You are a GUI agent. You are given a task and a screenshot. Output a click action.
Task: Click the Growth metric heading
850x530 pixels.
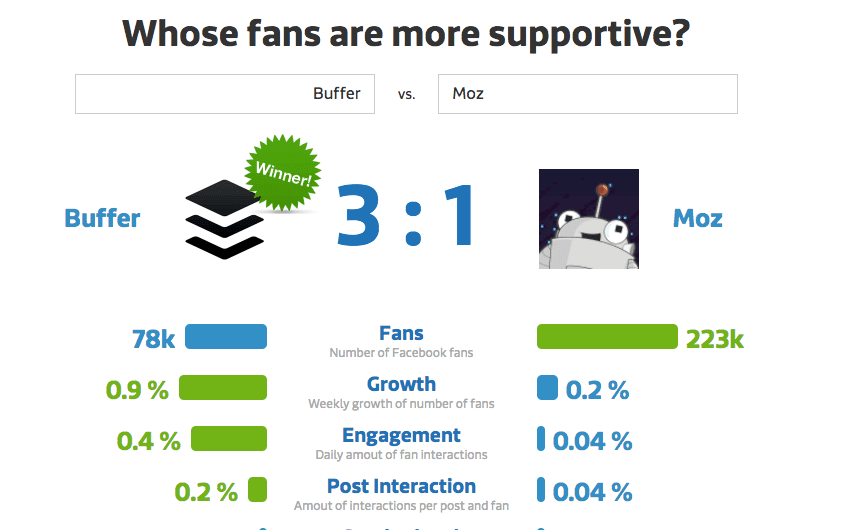(401, 384)
